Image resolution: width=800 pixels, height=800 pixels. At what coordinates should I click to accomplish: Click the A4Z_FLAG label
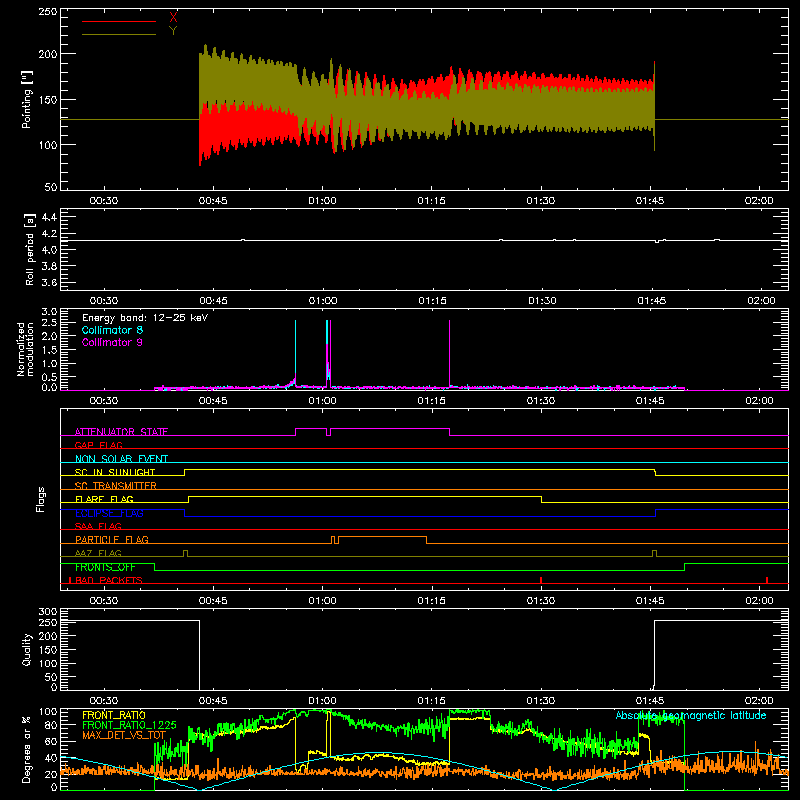(x=98, y=553)
